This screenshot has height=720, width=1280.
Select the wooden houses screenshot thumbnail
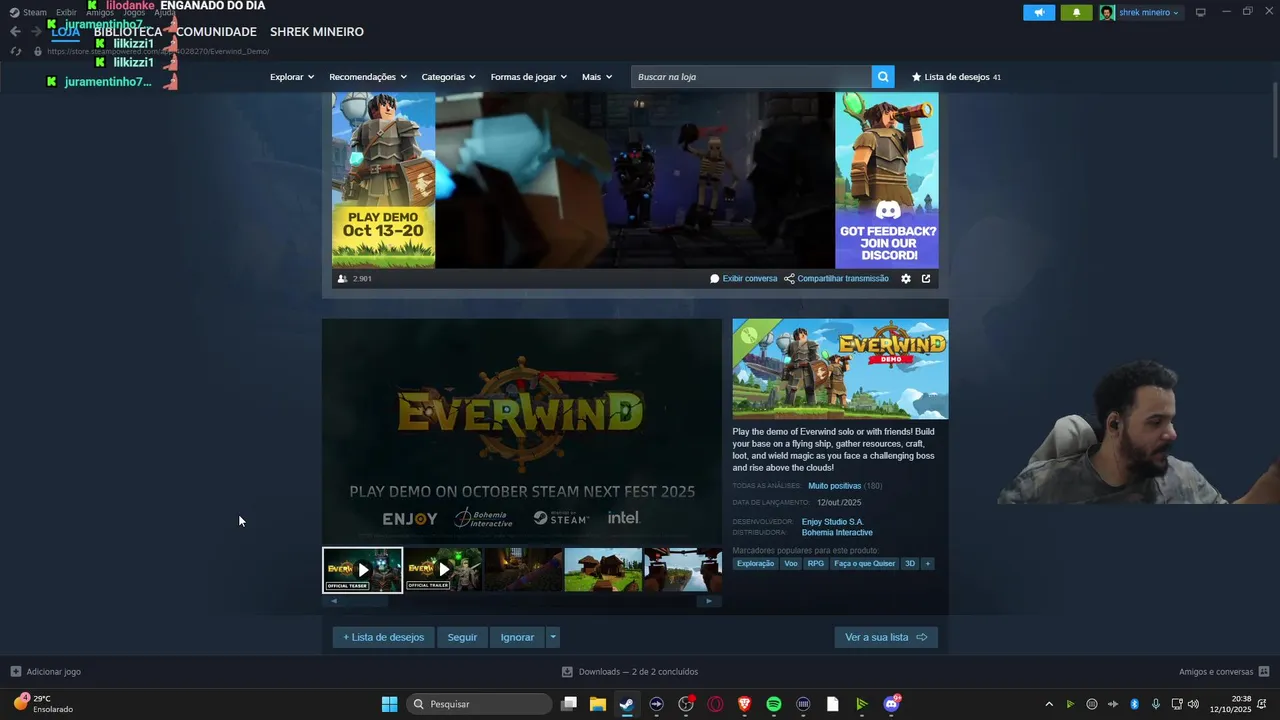(603, 570)
